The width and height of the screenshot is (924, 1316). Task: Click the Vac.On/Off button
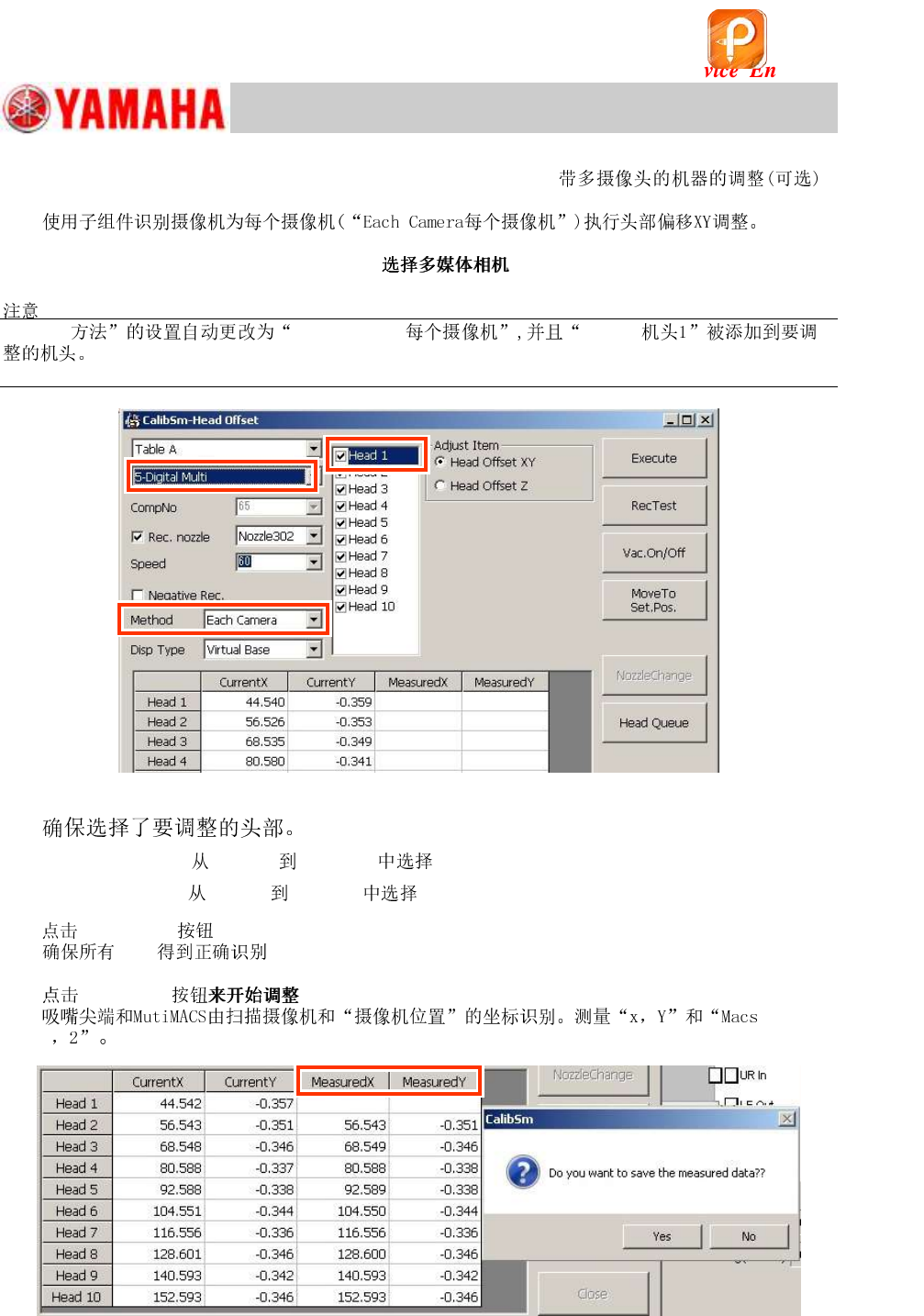654,552
